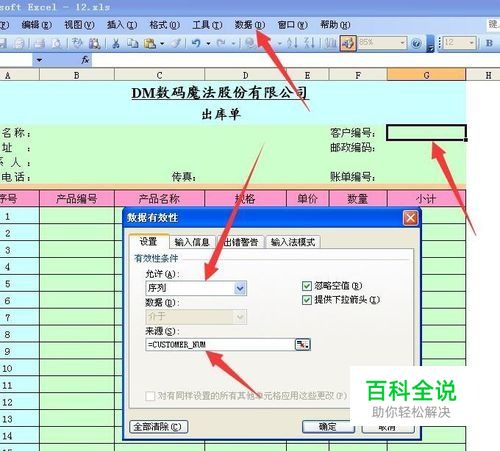This screenshot has height=451, width=500.
Task: Run the Spelling check tool
Action: pos(77,43)
